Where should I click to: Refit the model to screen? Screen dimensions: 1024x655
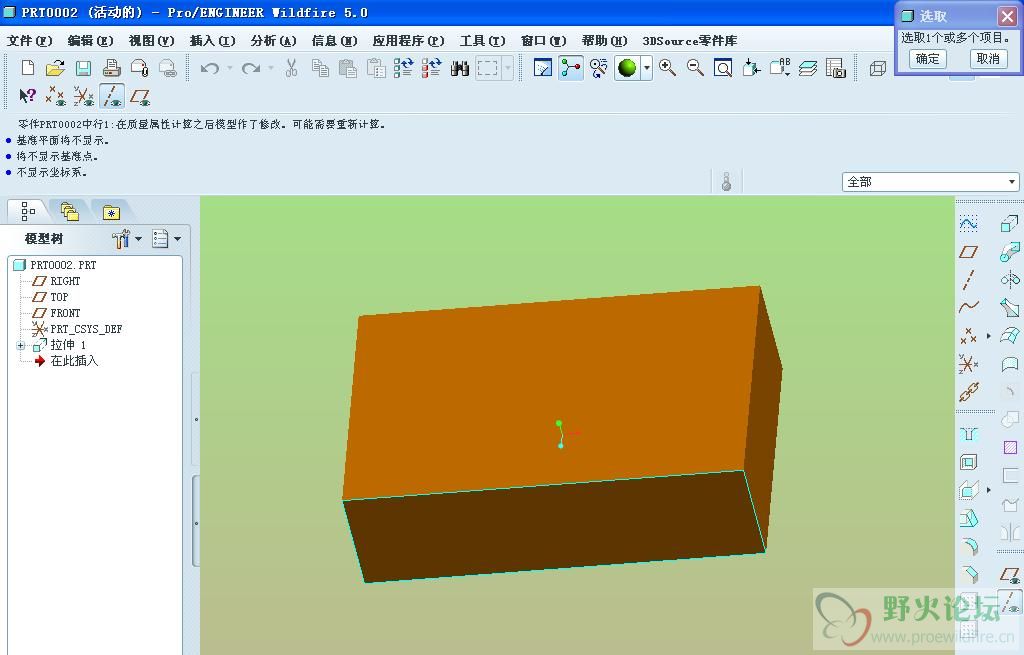pos(723,68)
